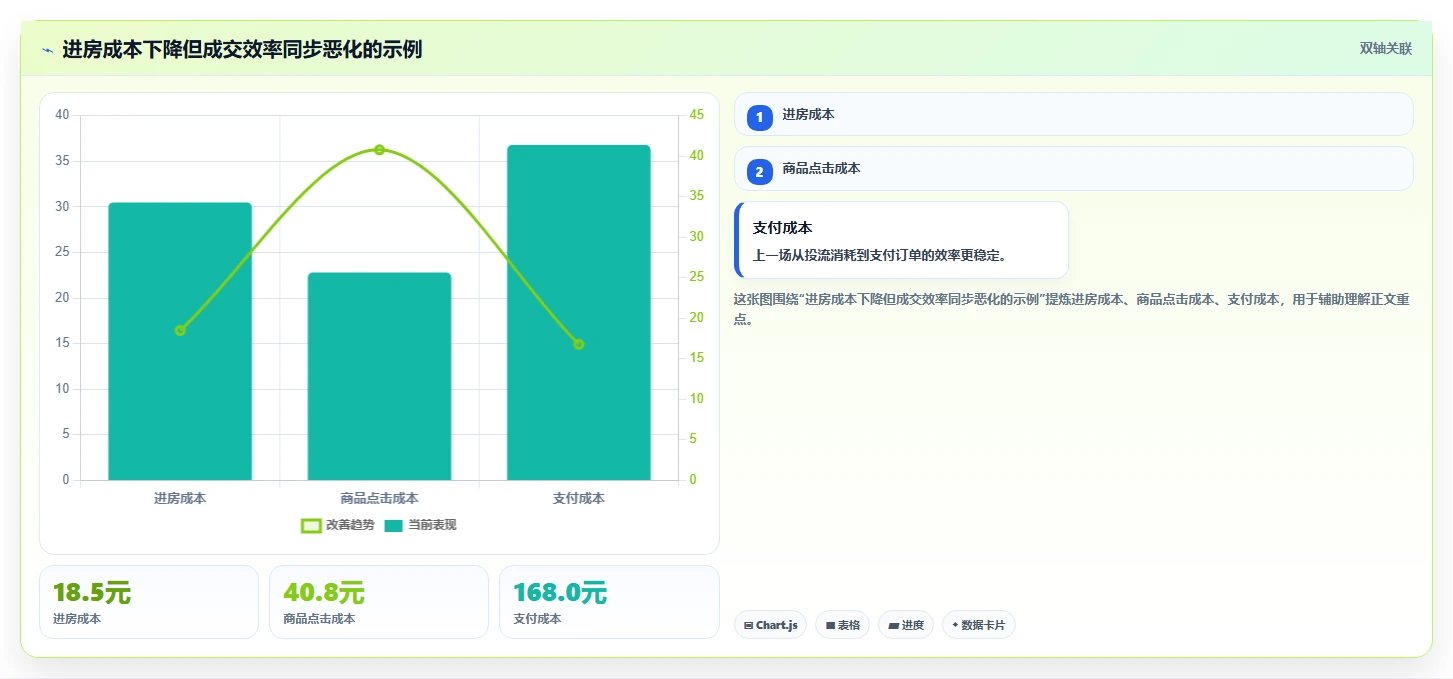Click the 双轴关联 label in header

pos(1385,48)
